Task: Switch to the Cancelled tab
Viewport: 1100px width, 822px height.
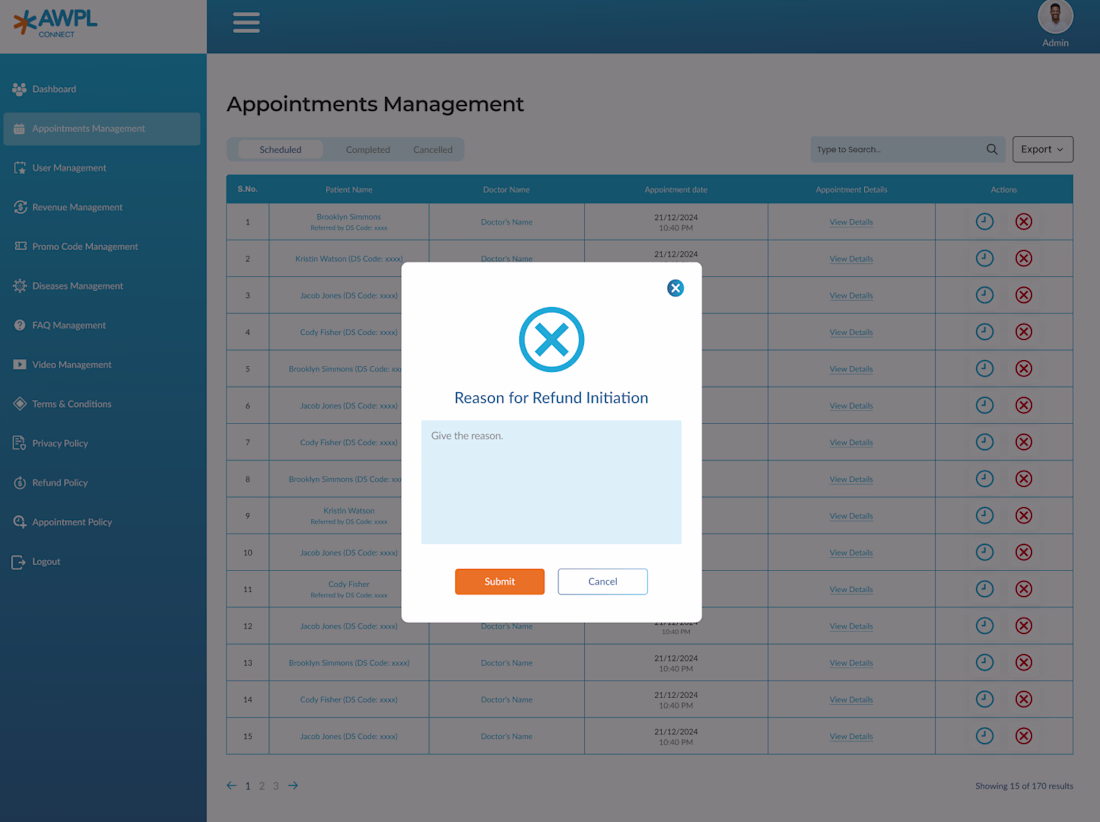Action: pyautogui.click(x=433, y=149)
